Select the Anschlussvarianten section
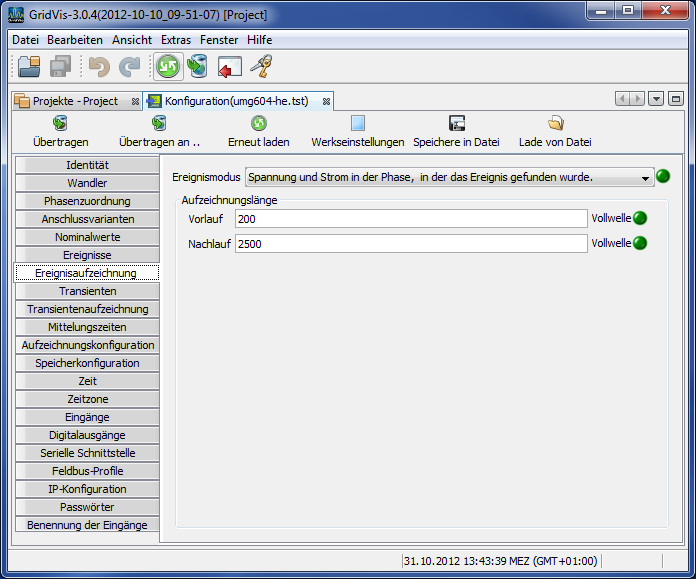 (x=87, y=219)
